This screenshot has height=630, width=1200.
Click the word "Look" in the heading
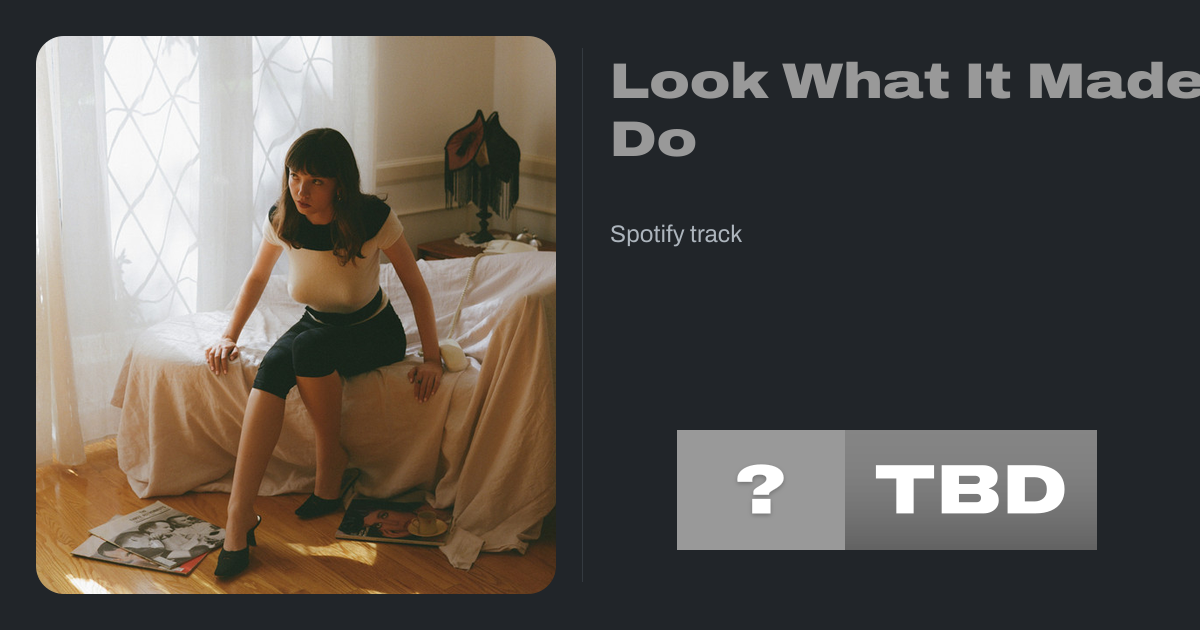tap(689, 80)
